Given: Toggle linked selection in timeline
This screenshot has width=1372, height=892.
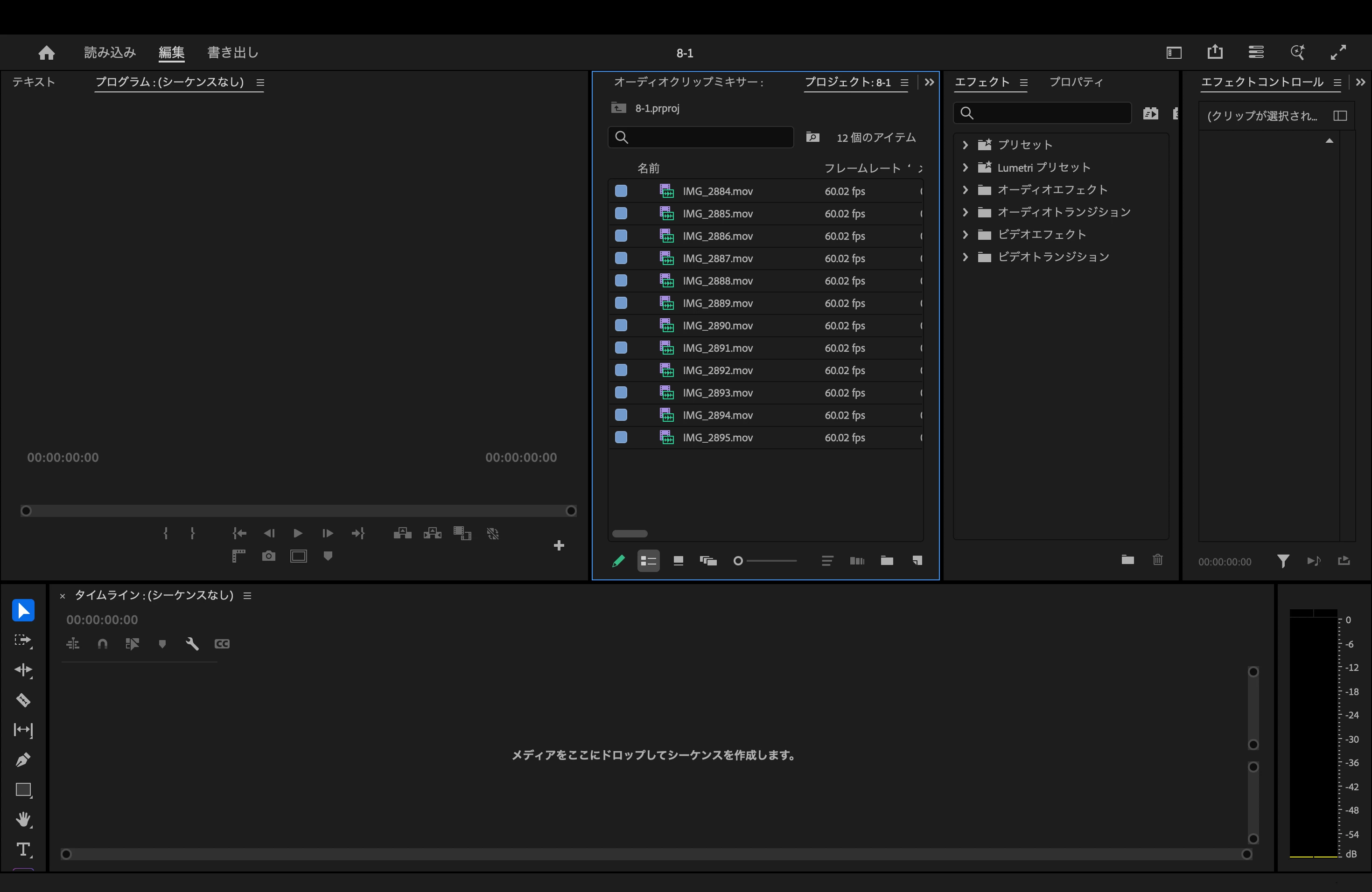Looking at the screenshot, I should coord(133,644).
